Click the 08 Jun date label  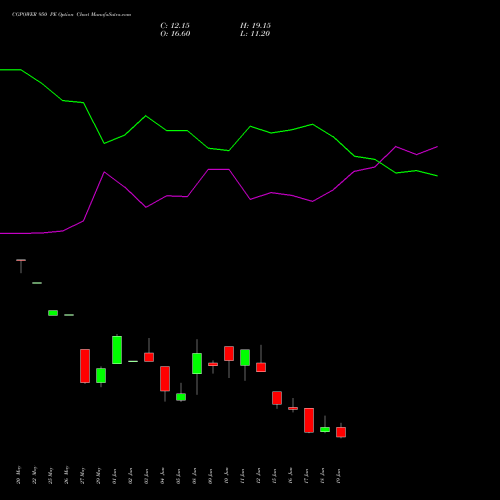[194, 476]
